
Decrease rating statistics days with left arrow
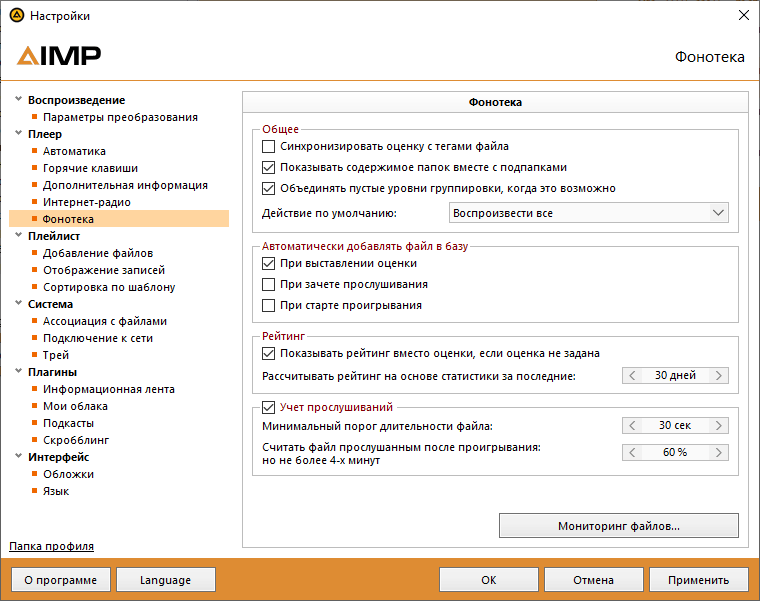click(x=631, y=376)
